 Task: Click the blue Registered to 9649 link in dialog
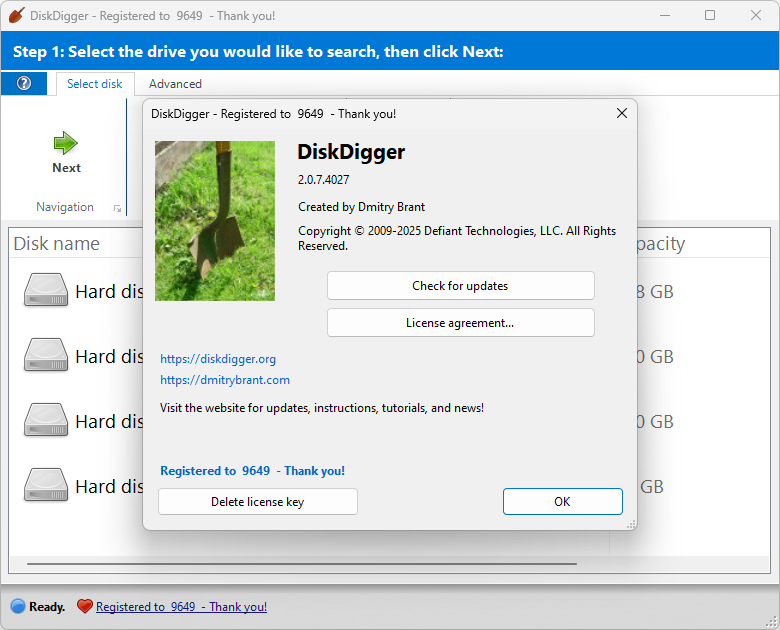[252, 471]
